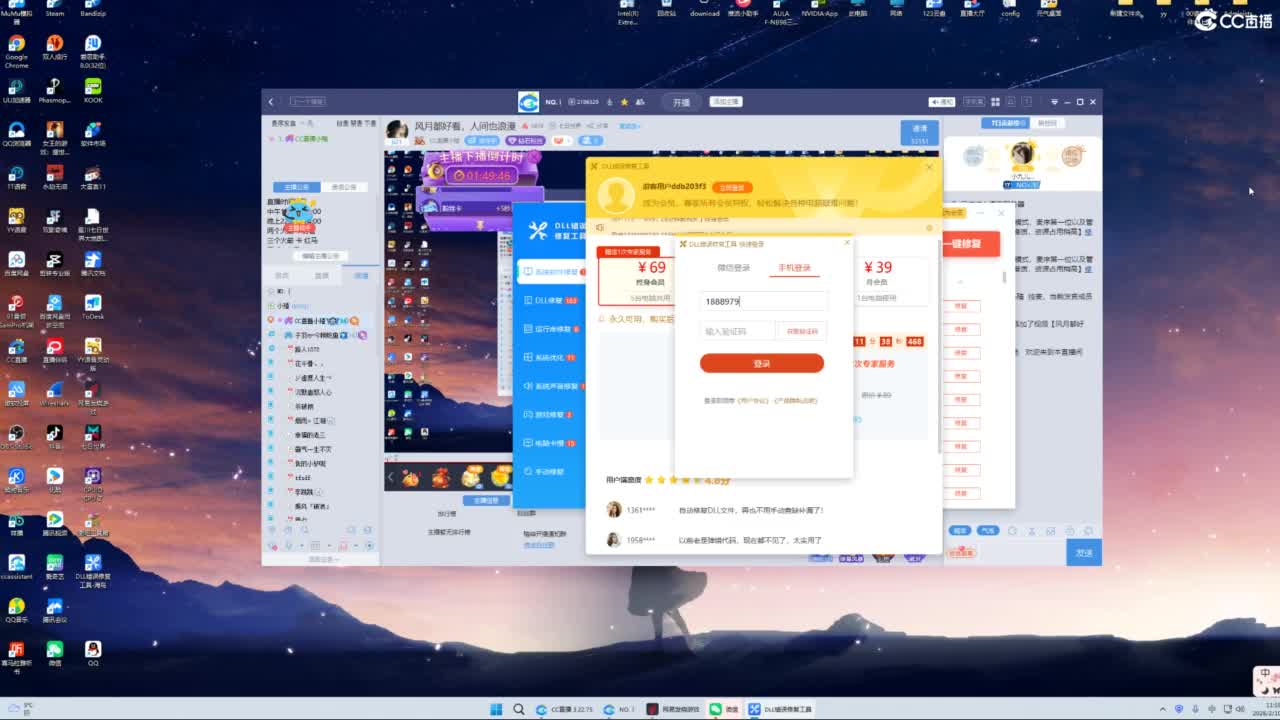Viewport: 1280px width, 720px height.
Task: Open the QQ desktop icon
Action: tap(93, 654)
